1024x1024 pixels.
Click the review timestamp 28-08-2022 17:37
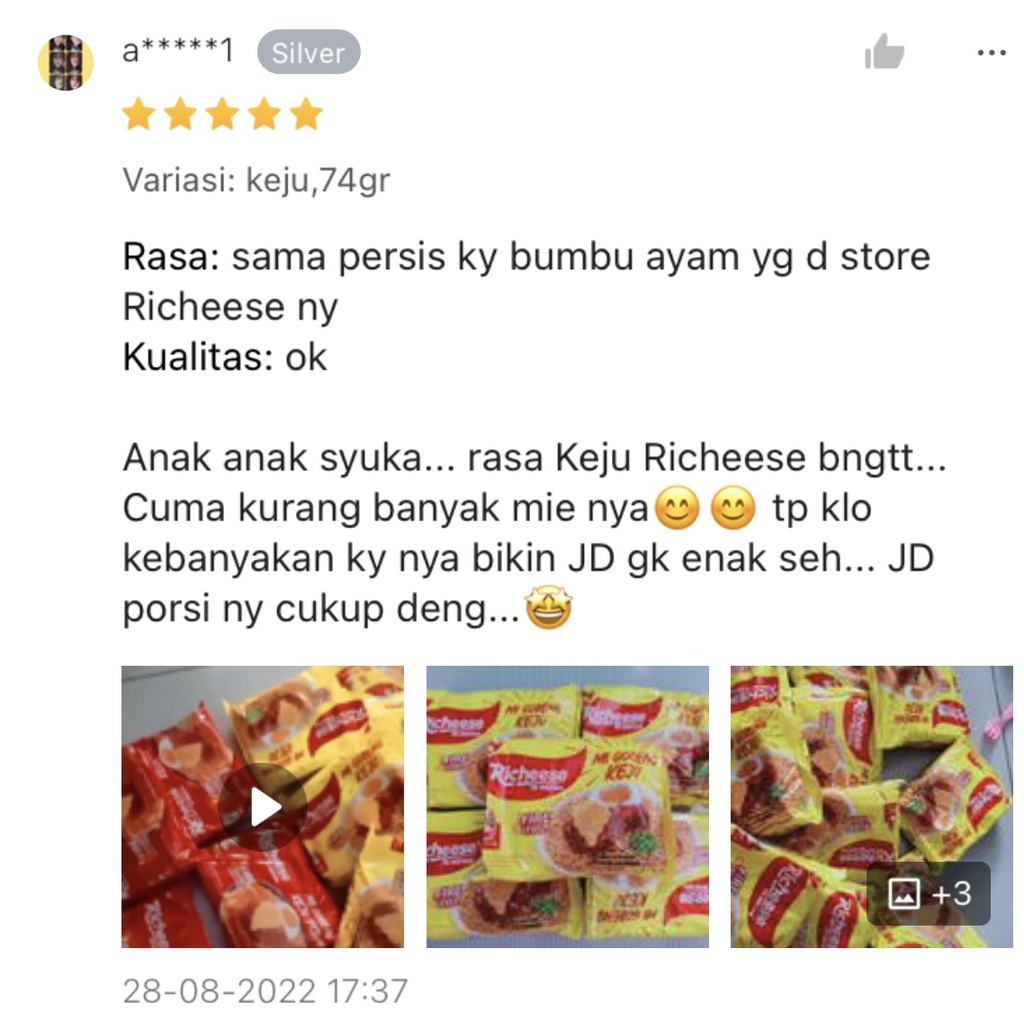tap(265, 991)
